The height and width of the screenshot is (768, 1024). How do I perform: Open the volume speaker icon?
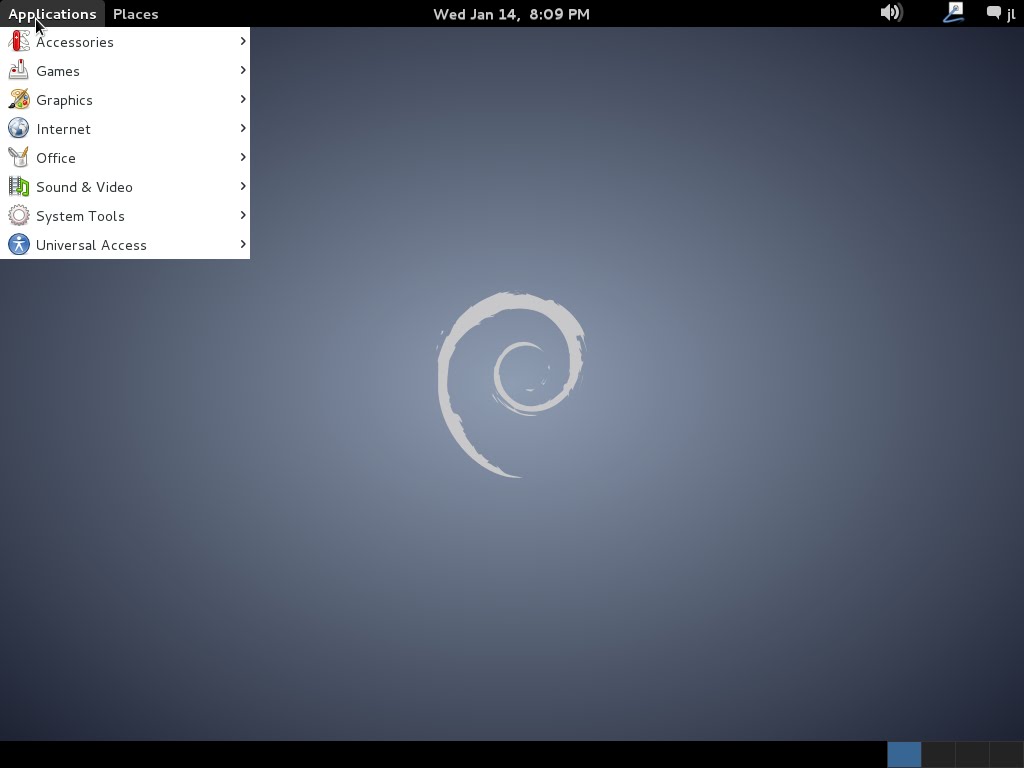point(890,13)
